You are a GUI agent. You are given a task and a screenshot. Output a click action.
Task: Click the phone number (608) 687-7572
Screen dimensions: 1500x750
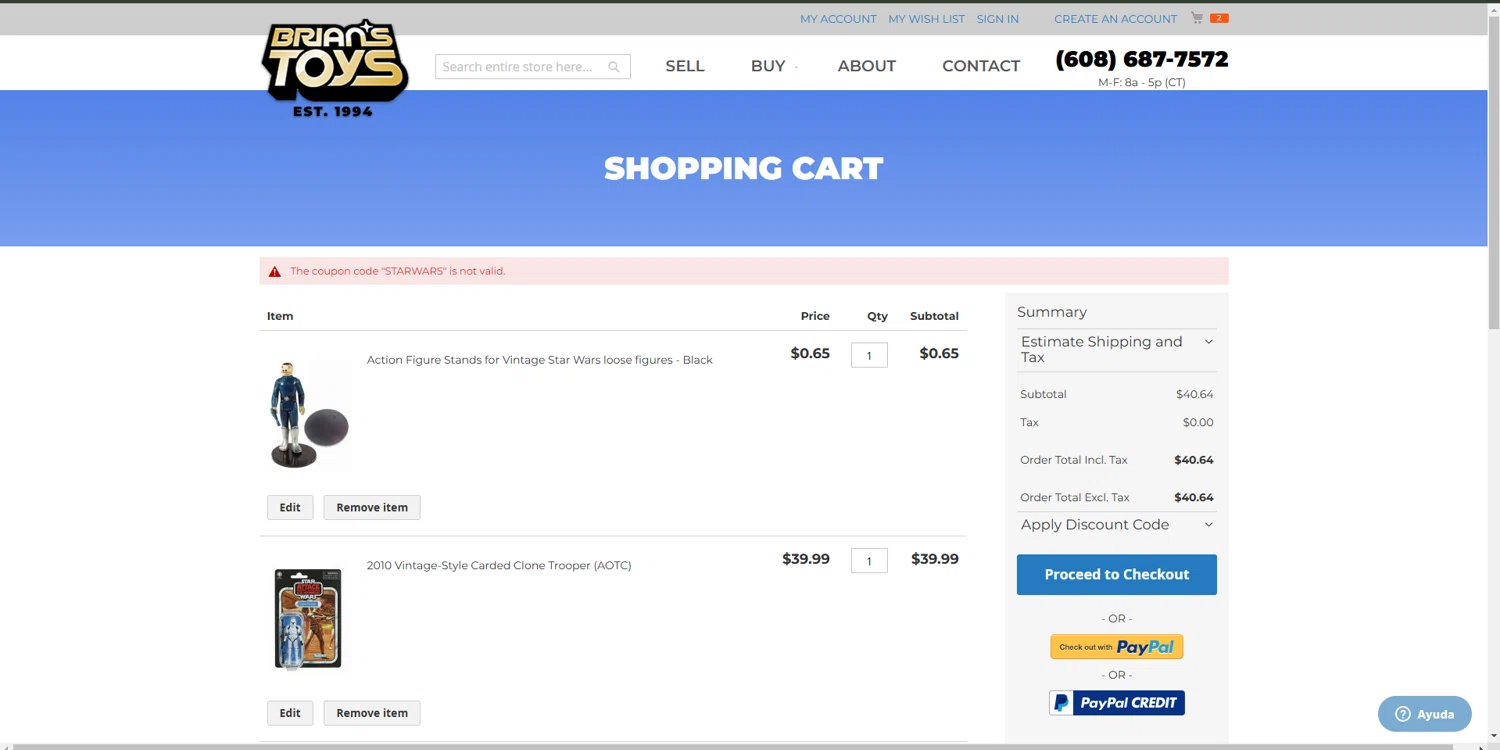(1142, 59)
